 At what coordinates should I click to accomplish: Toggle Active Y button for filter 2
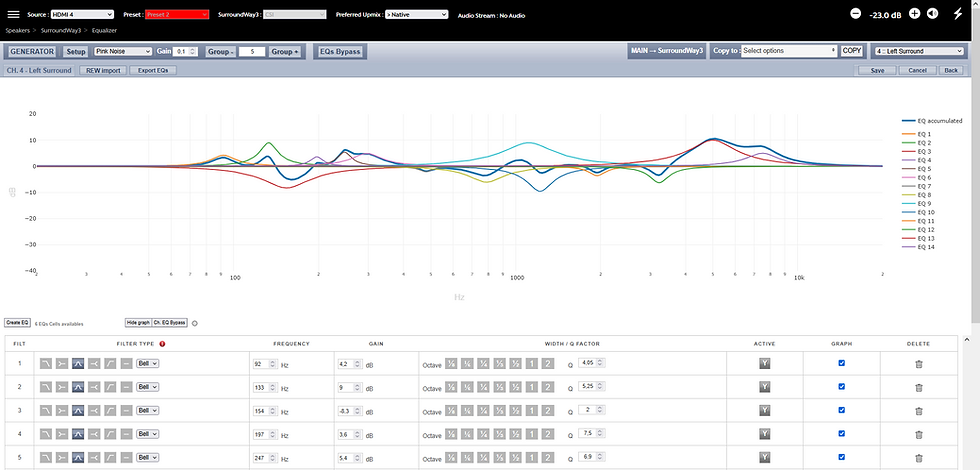point(764,387)
